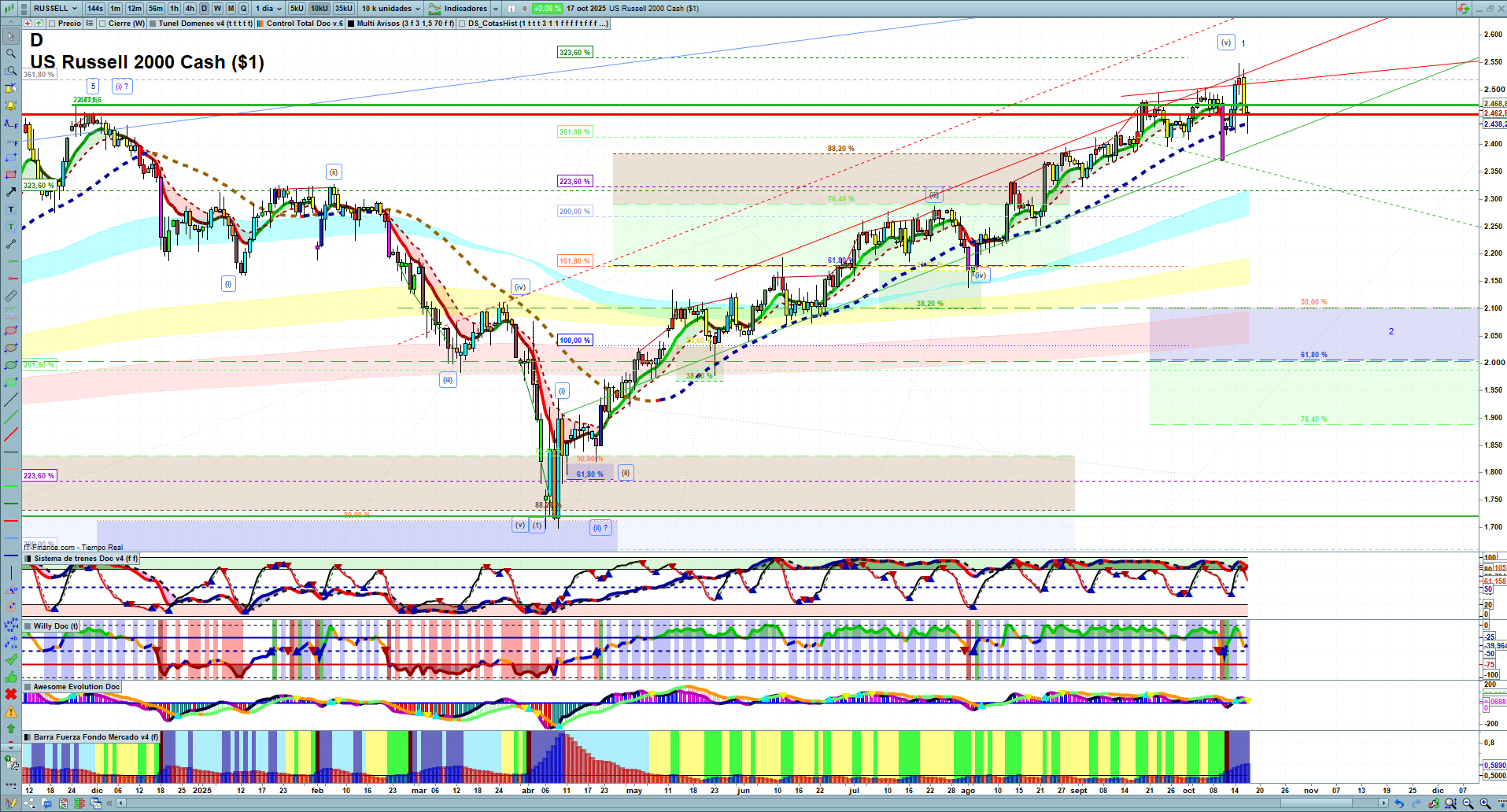Enable the DS_CotasHist indicator checkbox
Viewport: 1507px width, 812px height.
[463, 24]
